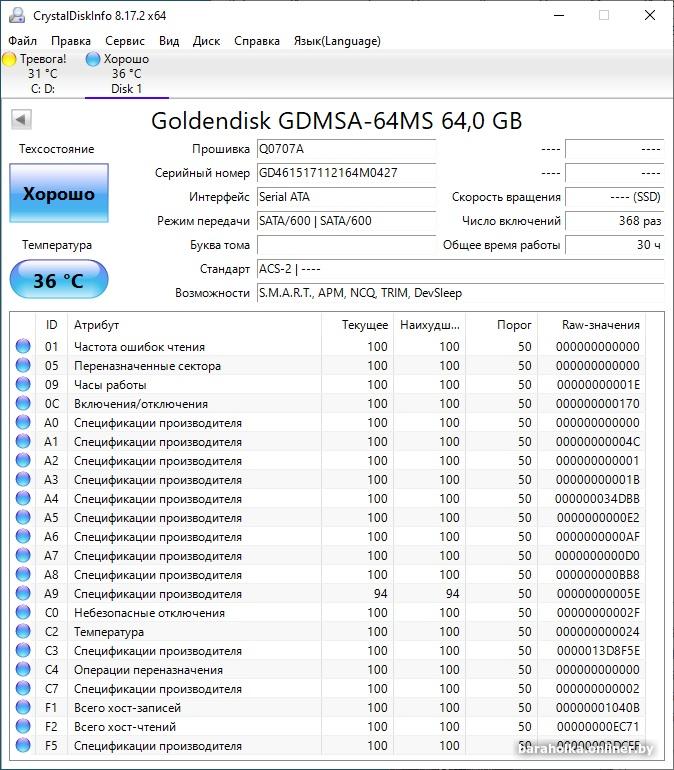Screen dimensions: 674x770
Task: Select the Переназначенные сектора row
Action: pyautogui.click(x=328, y=365)
